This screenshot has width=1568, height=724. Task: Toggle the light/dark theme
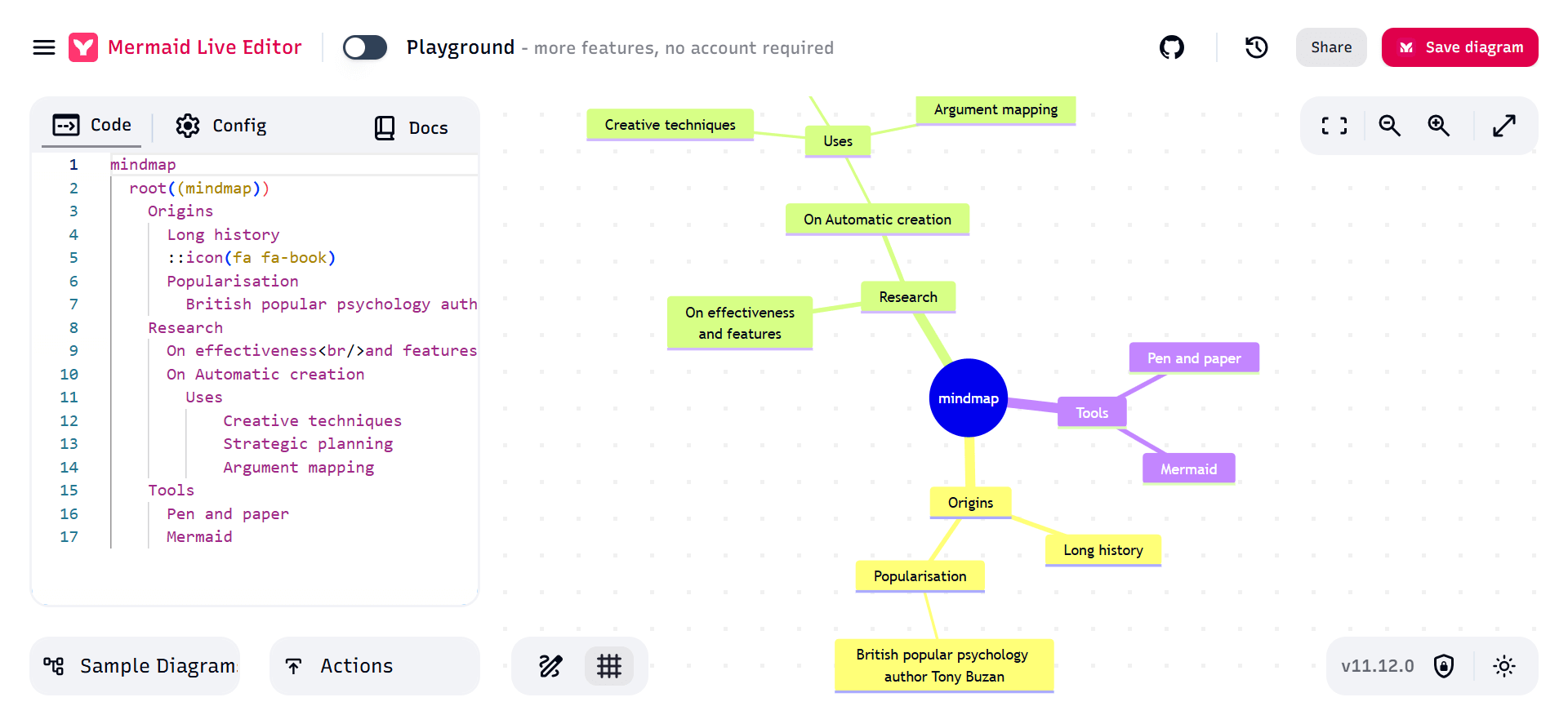point(1504,666)
